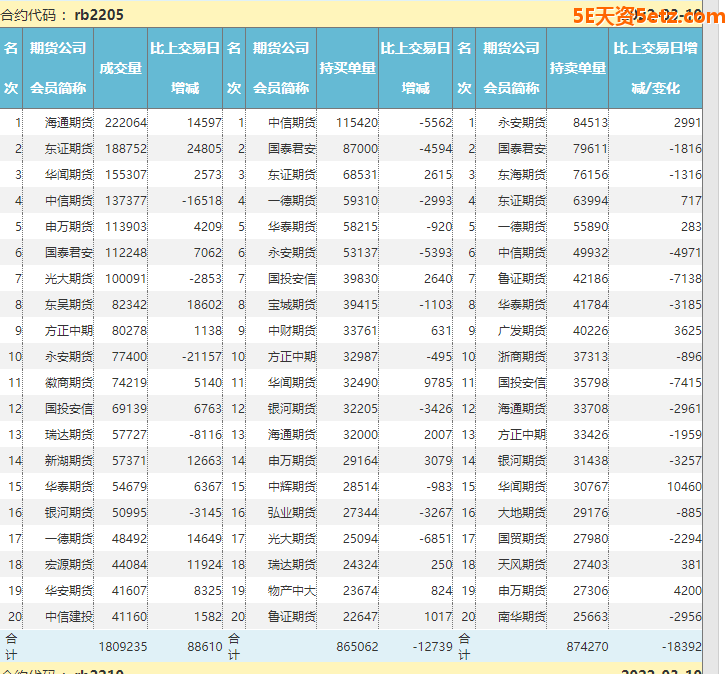Click the total volume 1809235
Viewport: 727px width, 674px height.
(123, 647)
